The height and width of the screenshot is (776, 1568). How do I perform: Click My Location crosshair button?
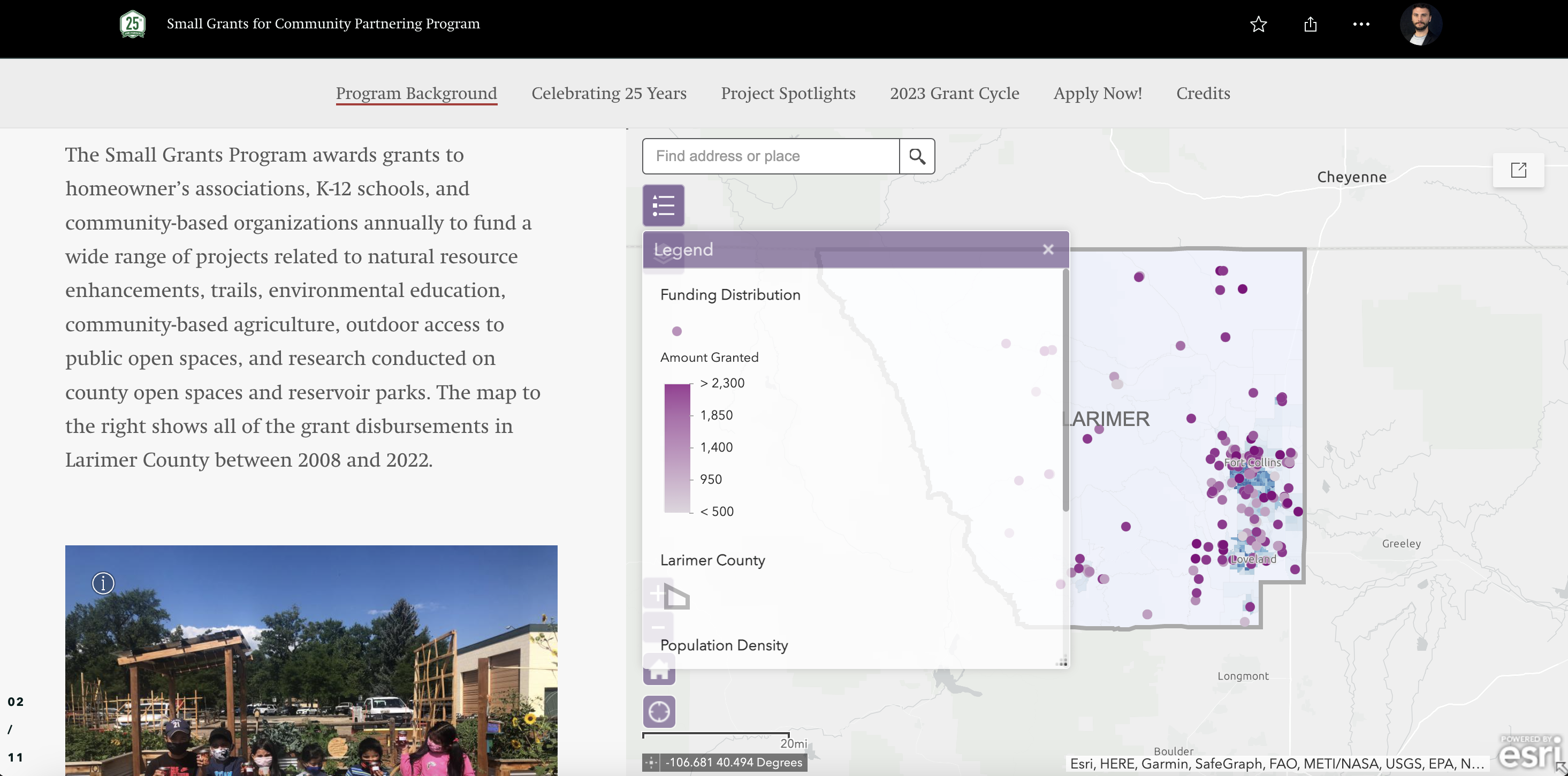[659, 711]
